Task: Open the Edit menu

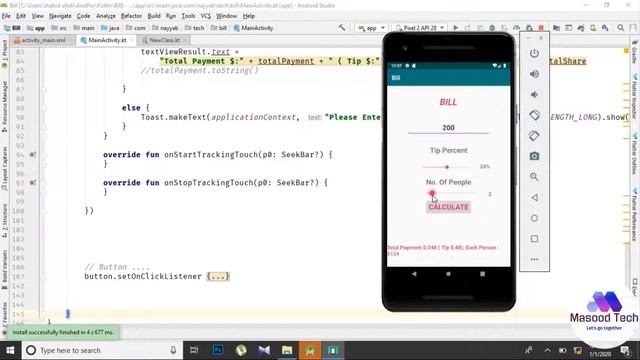Action: (x=21, y=16)
